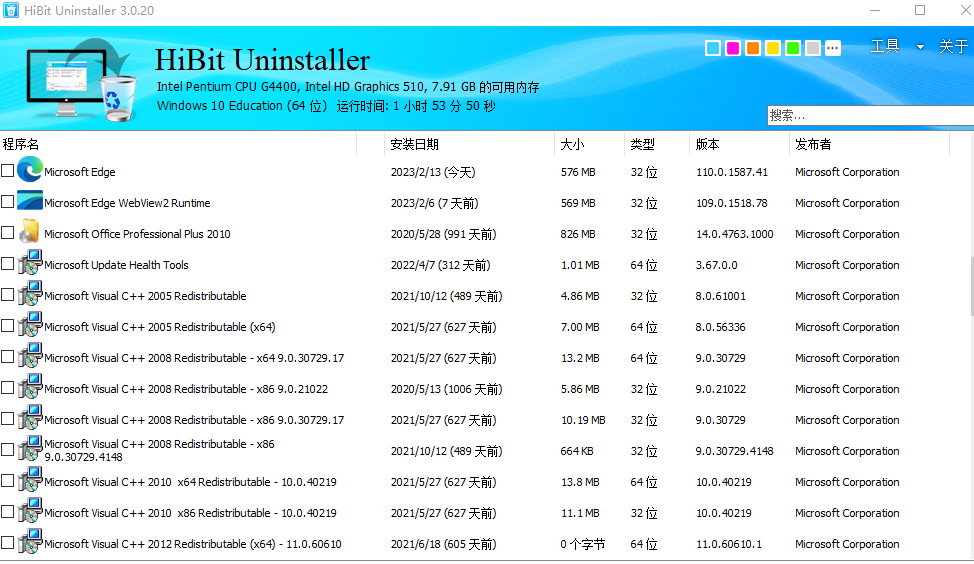974x564 pixels.
Task: Check the Visual C++ 2008 x86 9.0.30729.4148 checkbox
Action: click(x=7, y=450)
